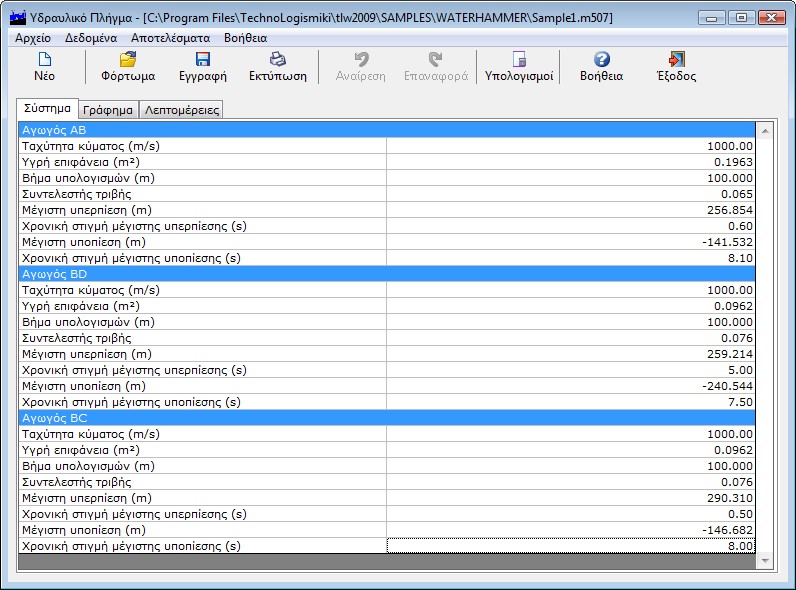Open the Δεδομένα menu
This screenshot has width=796, height=590.
(91, 37)
